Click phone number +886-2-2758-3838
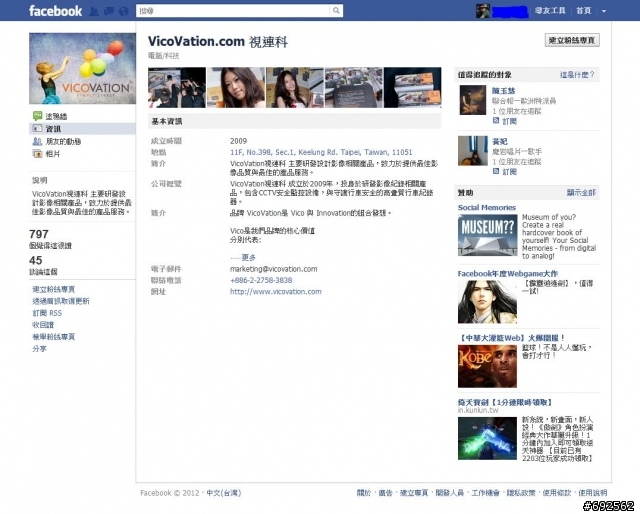 coord(261,280)
